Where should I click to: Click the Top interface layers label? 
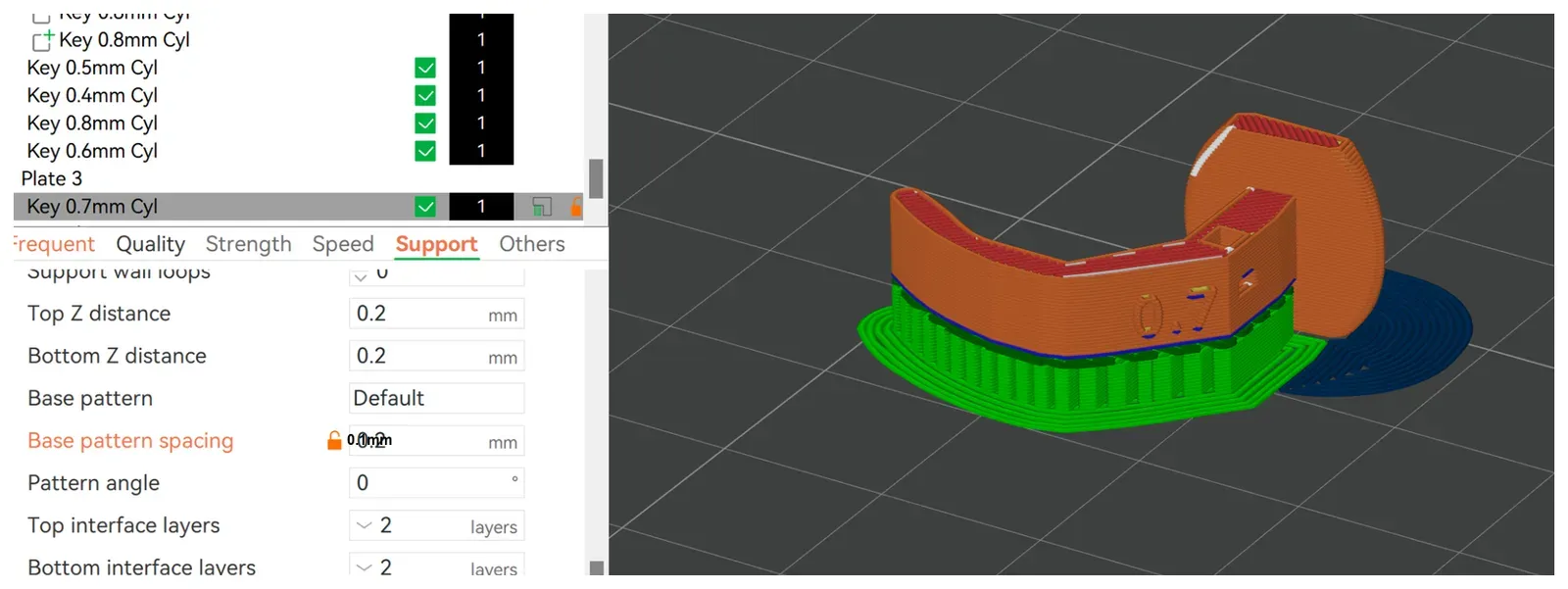123,525
